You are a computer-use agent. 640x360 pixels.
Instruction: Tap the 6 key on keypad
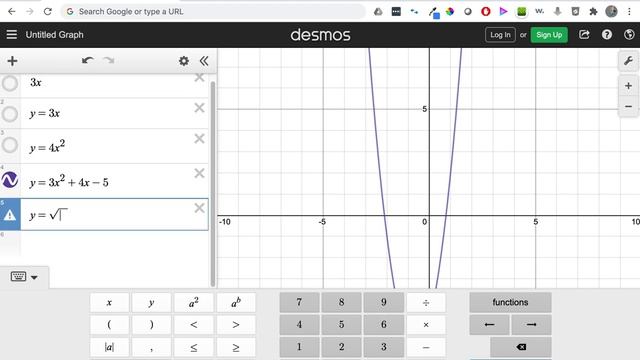[384, 324]
